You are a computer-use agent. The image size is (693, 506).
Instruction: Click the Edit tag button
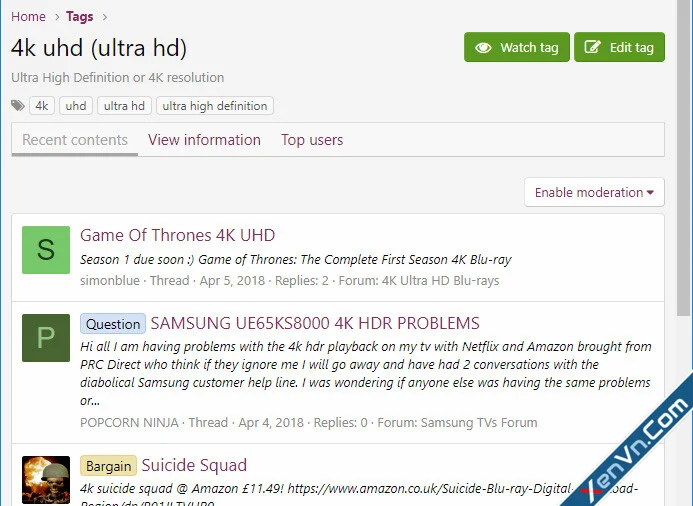[619, 47]
